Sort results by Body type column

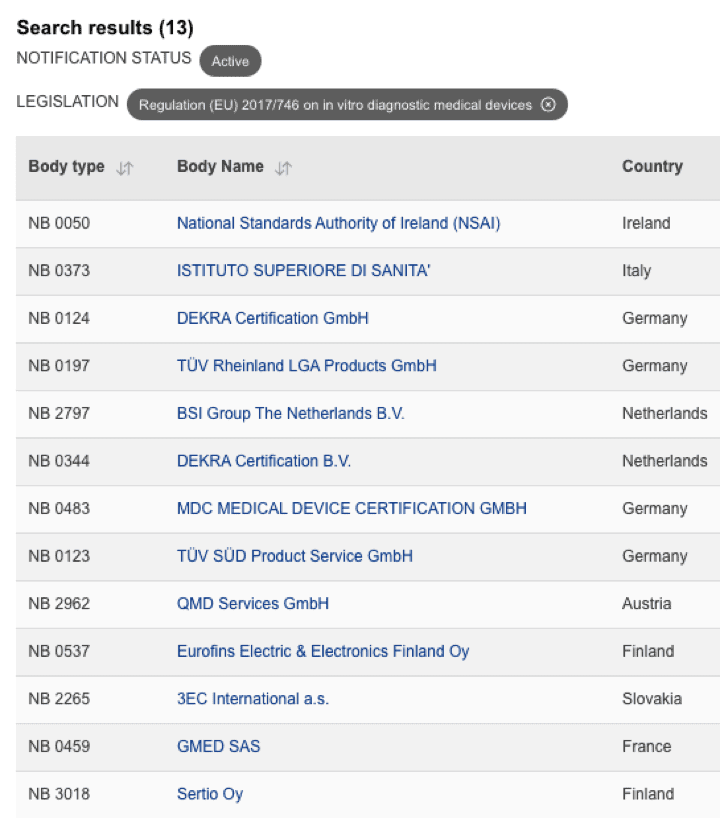coord(124,168)
